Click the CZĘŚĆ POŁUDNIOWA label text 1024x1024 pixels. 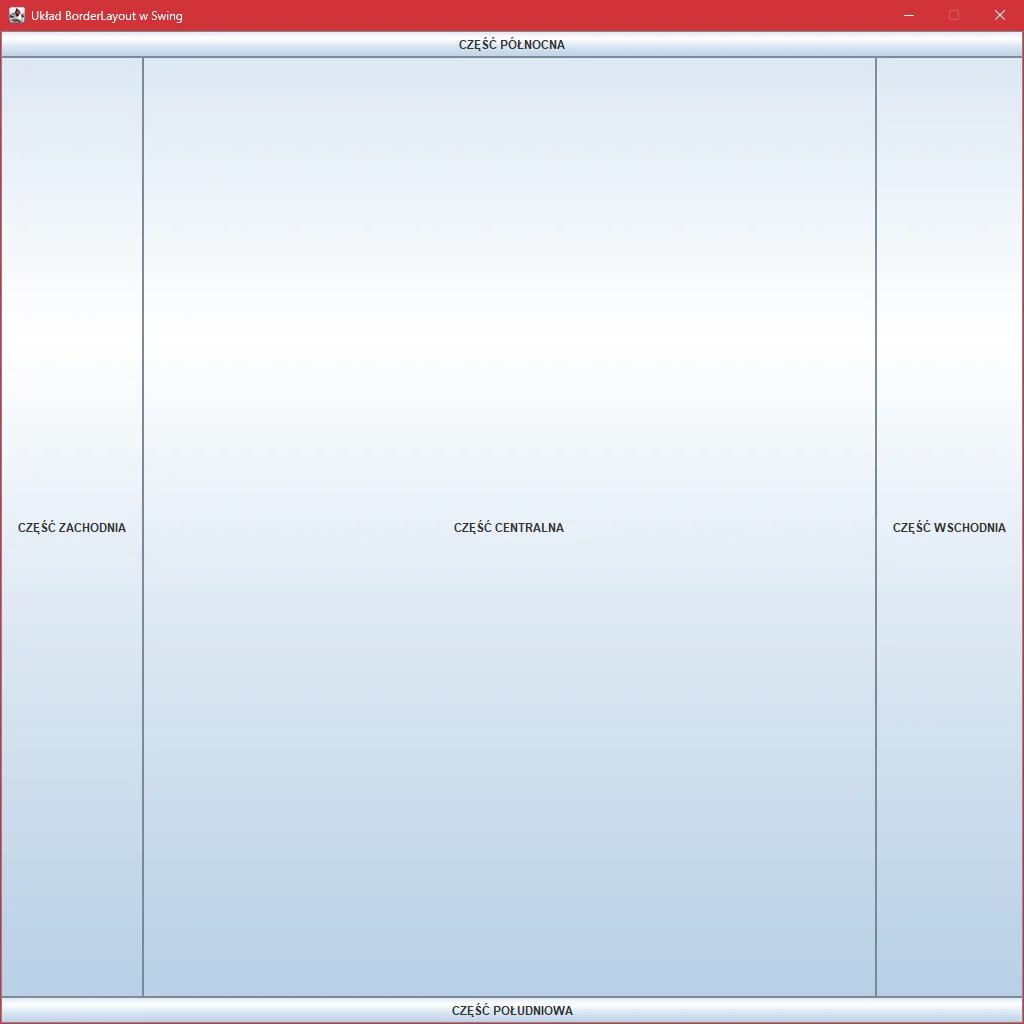click(512, 1011)
